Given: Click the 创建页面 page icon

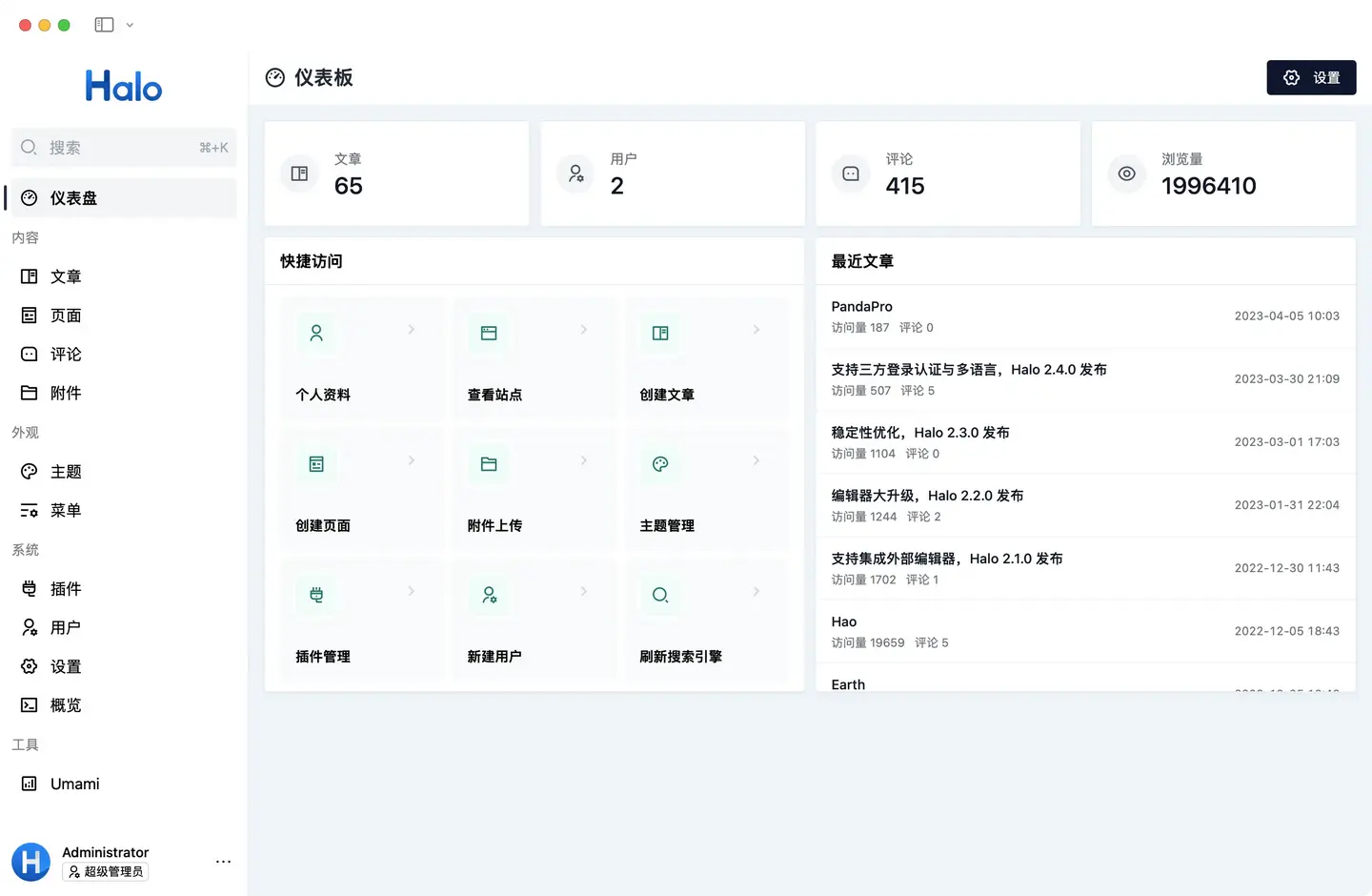Looking at the screenshot, I should pyautogui.click(x=316, y=464).
